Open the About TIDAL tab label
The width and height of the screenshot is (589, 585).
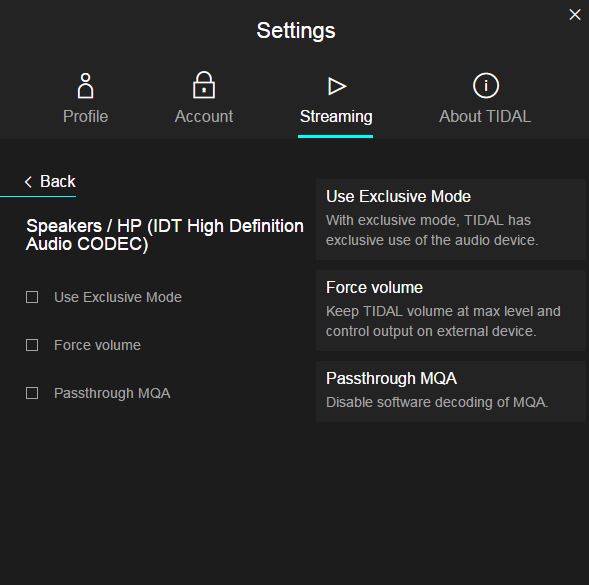[485, 116]
